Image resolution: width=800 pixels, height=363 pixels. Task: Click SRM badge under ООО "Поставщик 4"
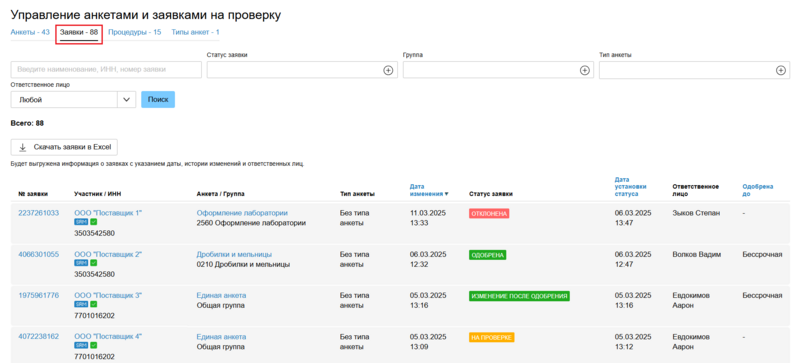click(81, 346)
